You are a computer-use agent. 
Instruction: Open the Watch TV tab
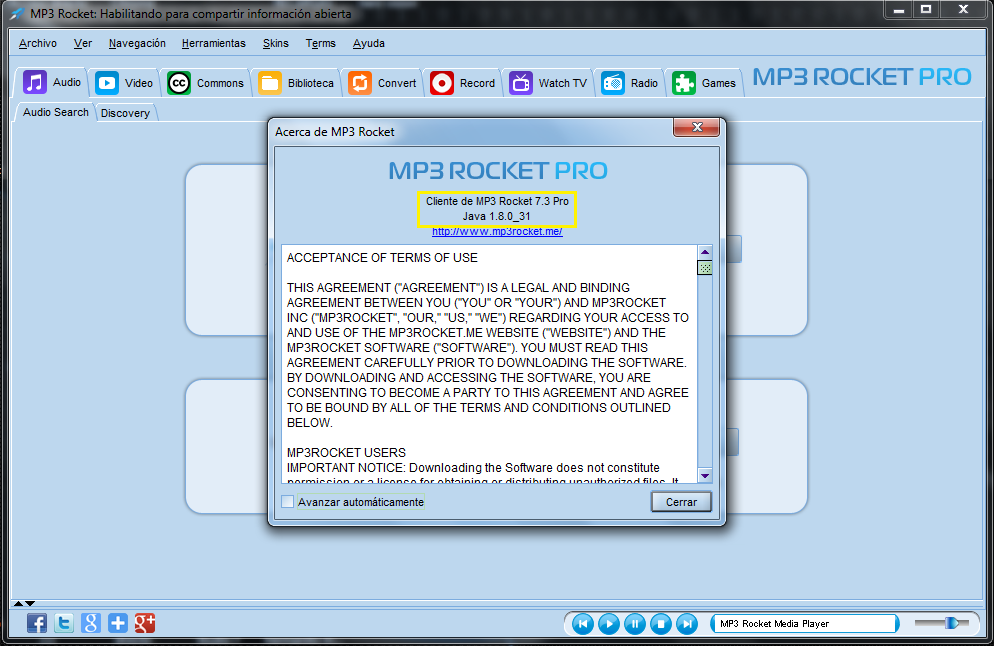548,83
